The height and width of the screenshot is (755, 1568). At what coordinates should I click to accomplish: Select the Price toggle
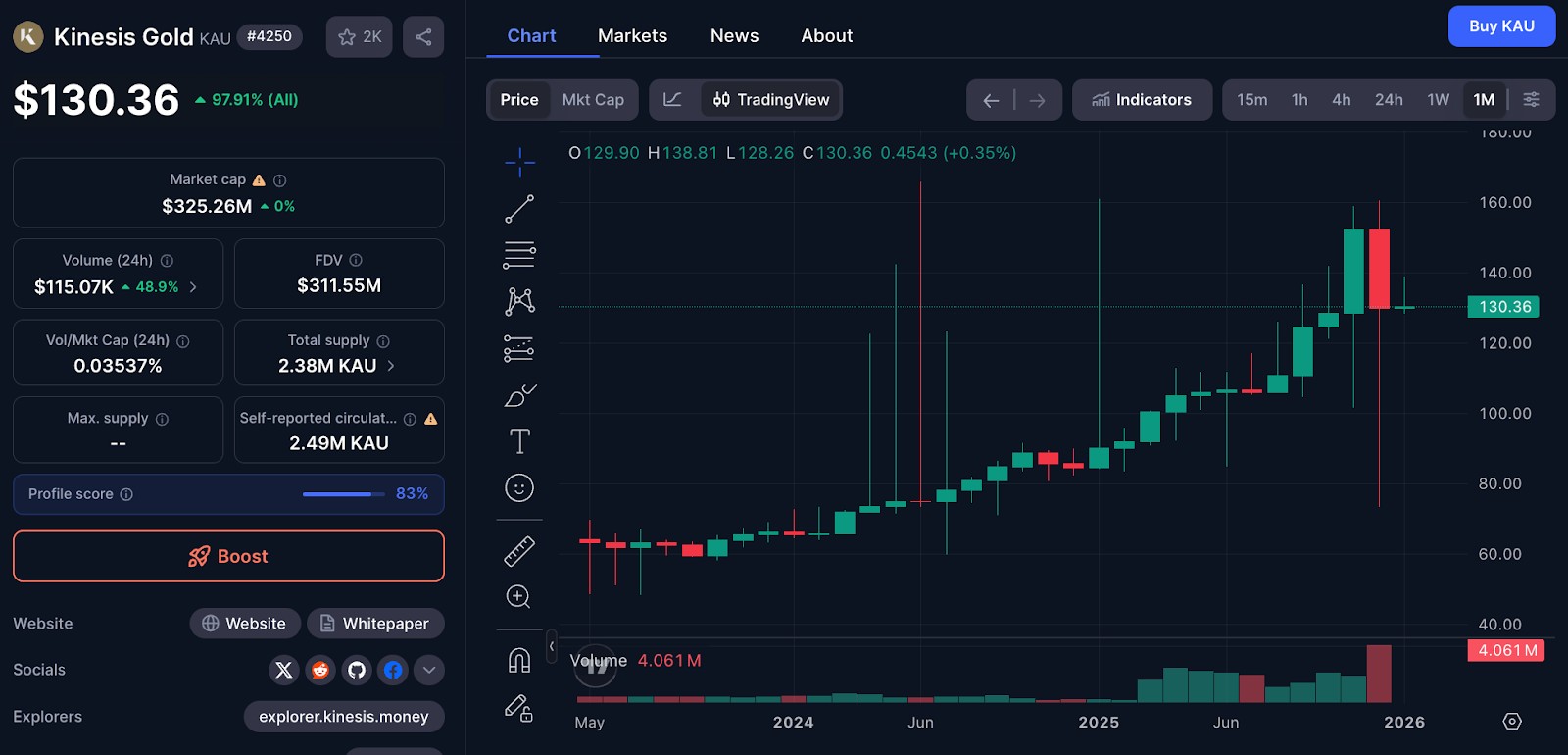[x=519, y=100]
